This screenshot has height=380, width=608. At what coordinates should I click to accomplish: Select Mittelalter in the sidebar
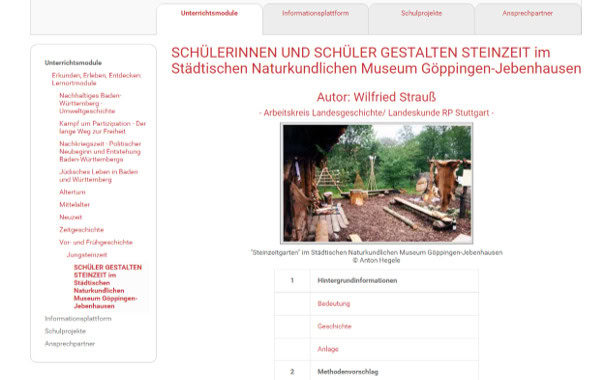coord(74,204)
